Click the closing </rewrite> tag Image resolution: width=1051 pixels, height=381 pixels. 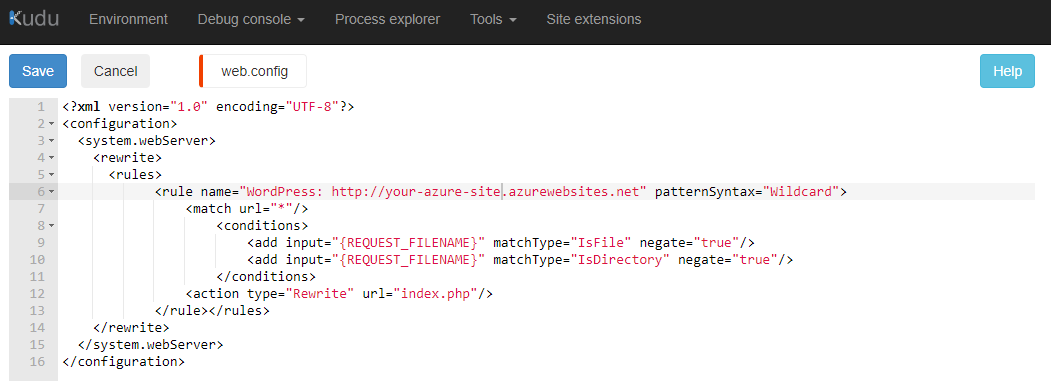tap(131, 327)
